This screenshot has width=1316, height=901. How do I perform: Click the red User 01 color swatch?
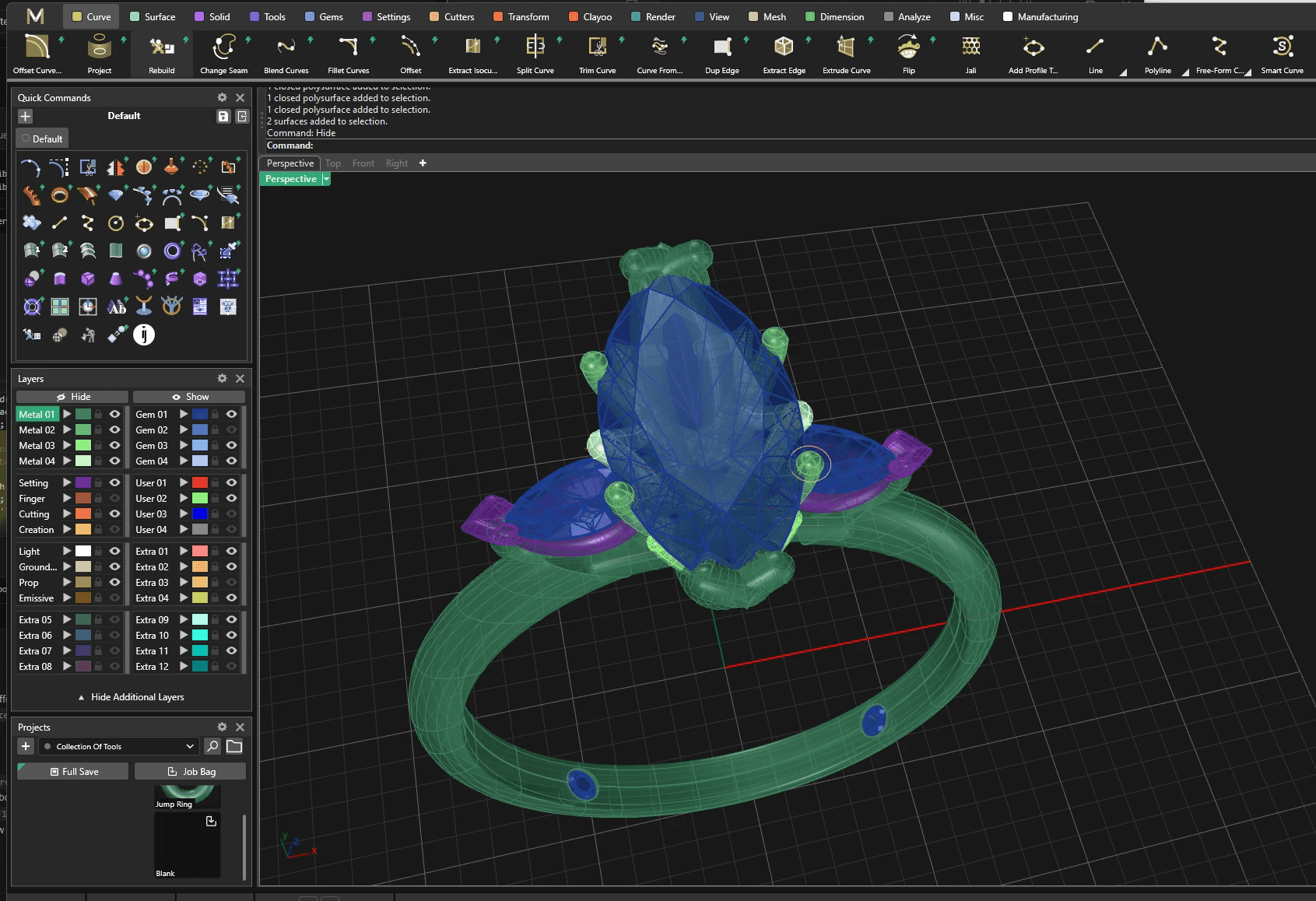point(200,483)
